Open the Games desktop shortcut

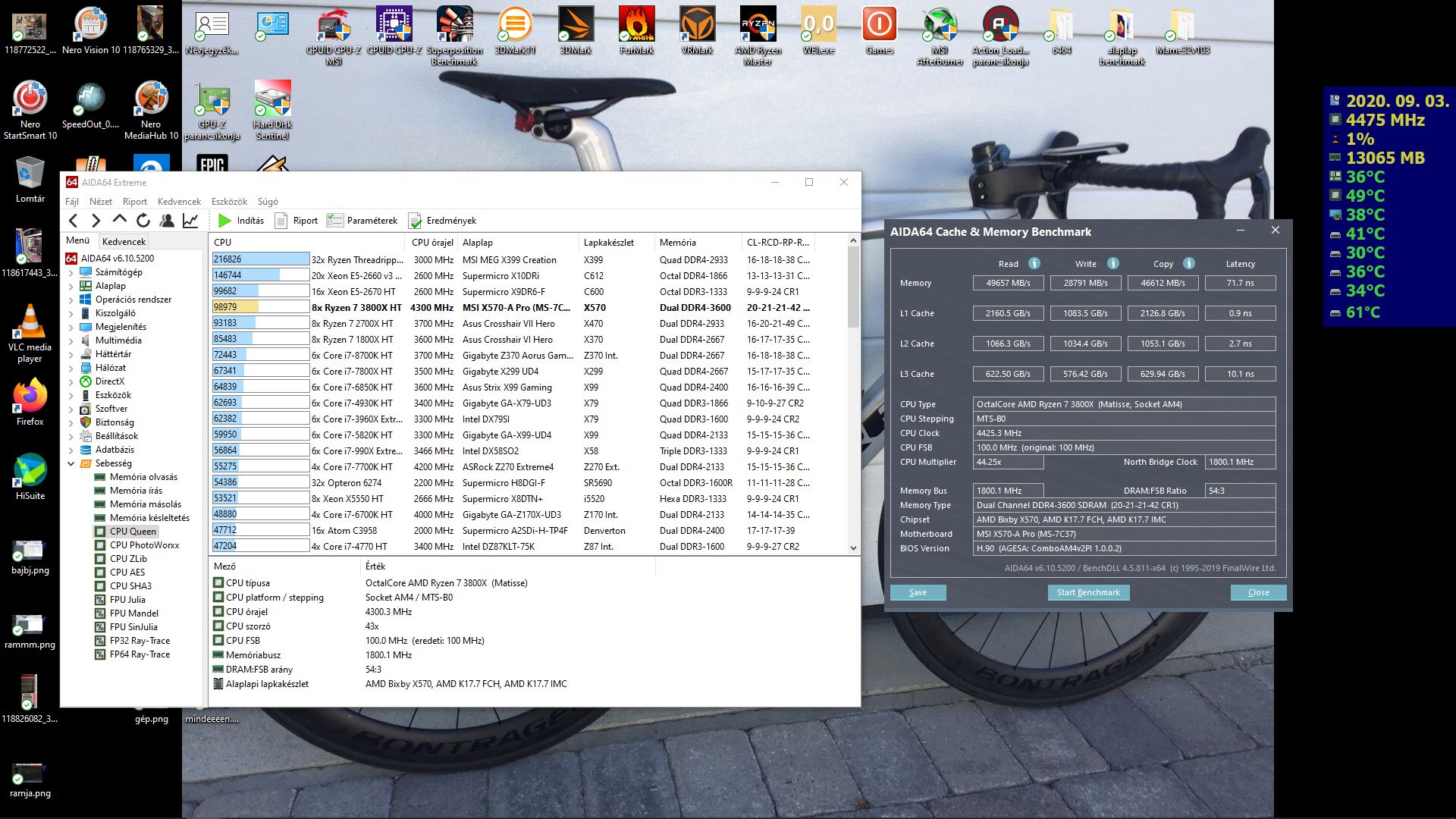880,30
